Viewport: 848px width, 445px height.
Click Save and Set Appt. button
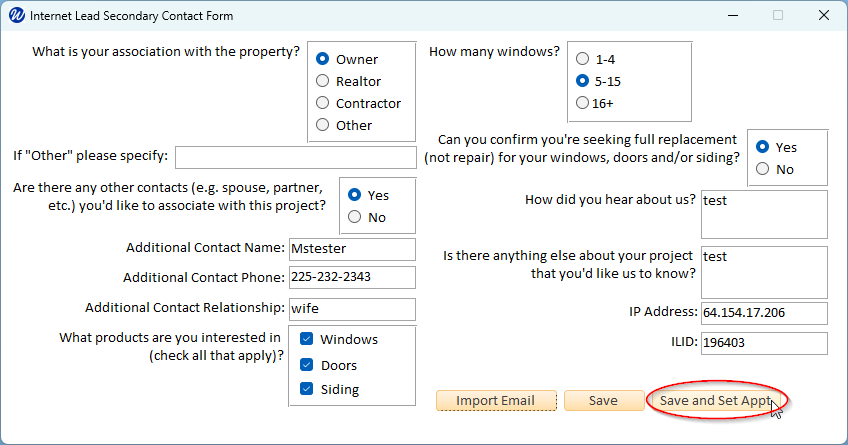(716, 400)
